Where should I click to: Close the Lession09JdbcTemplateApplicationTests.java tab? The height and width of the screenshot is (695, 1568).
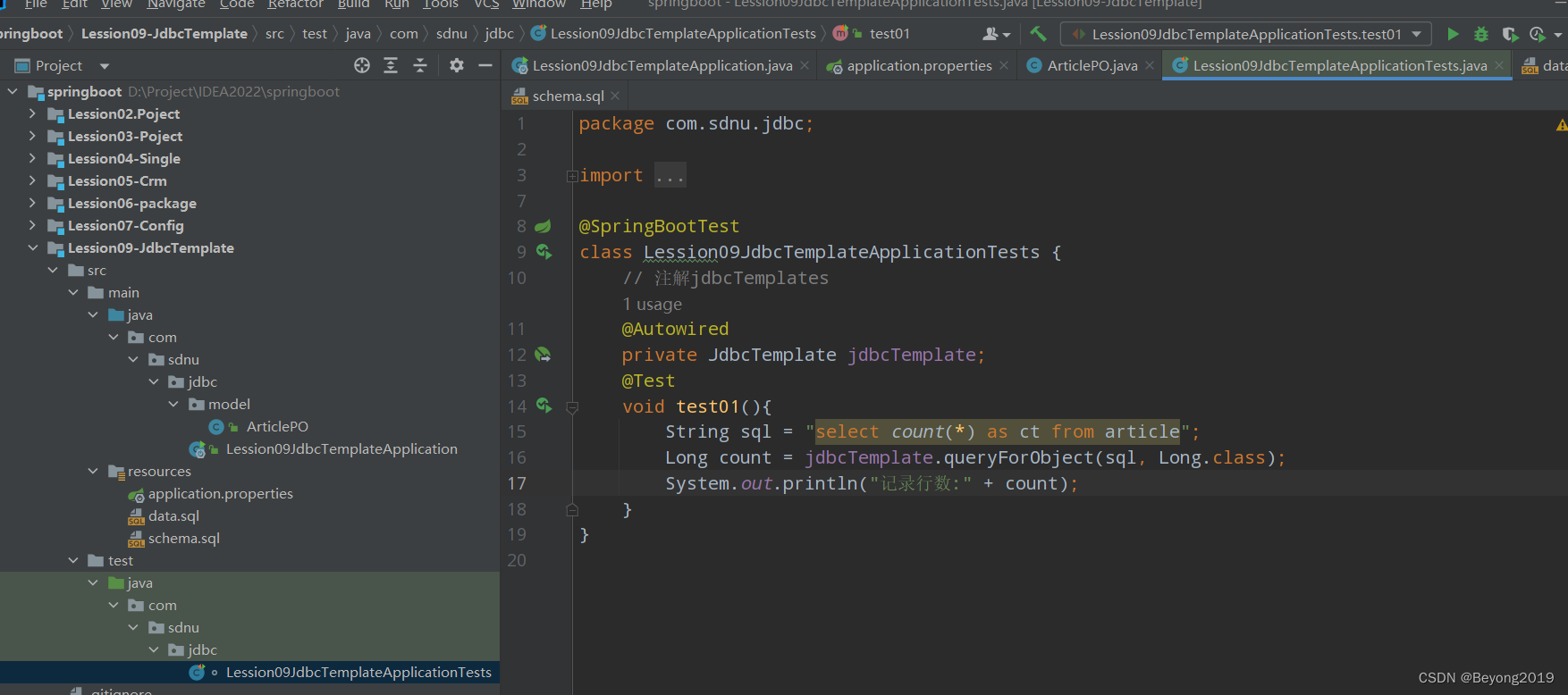coord(1499,65)
